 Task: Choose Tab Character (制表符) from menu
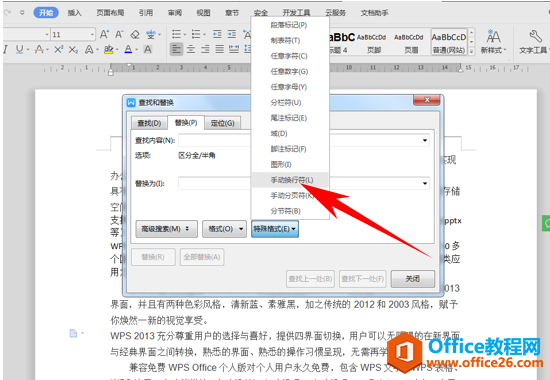coord(290,40)
